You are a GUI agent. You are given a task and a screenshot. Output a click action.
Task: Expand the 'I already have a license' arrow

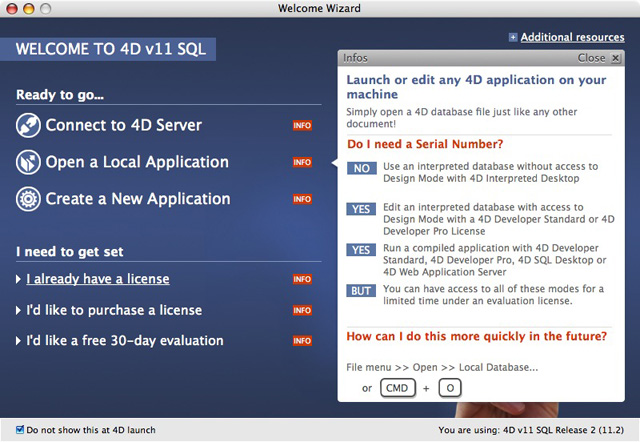pos(19,279)
